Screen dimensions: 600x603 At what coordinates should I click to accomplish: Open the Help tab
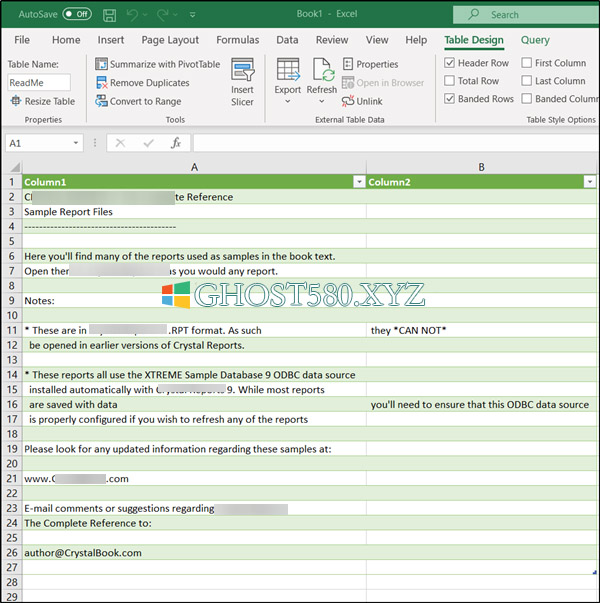click(x=416, y=40)
